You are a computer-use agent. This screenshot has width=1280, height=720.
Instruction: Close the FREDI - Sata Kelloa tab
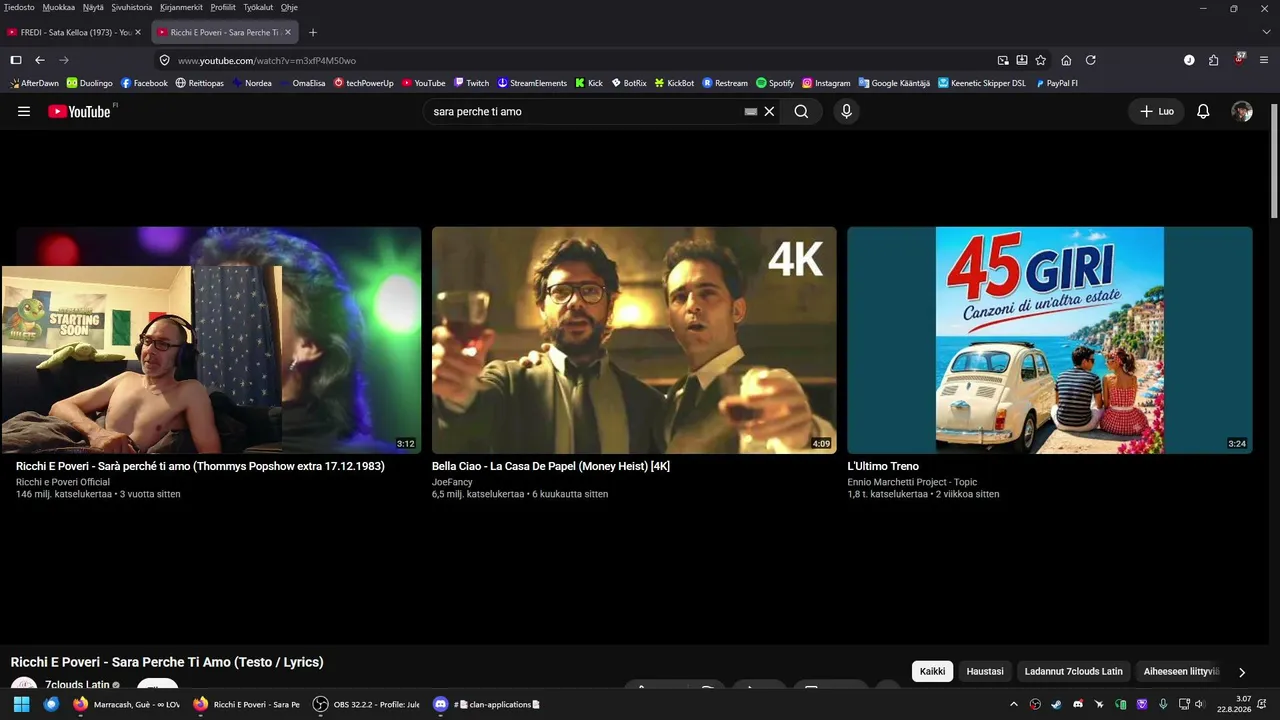[x=138, y=32]
